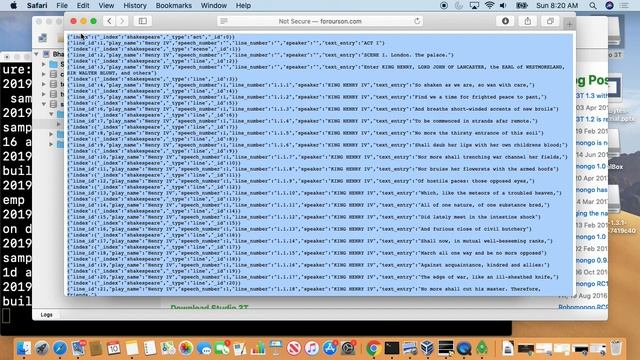Viewport: 640px width, 360px height.
Task: Add a new Safari tab
Action: click(x=569, y=24)
